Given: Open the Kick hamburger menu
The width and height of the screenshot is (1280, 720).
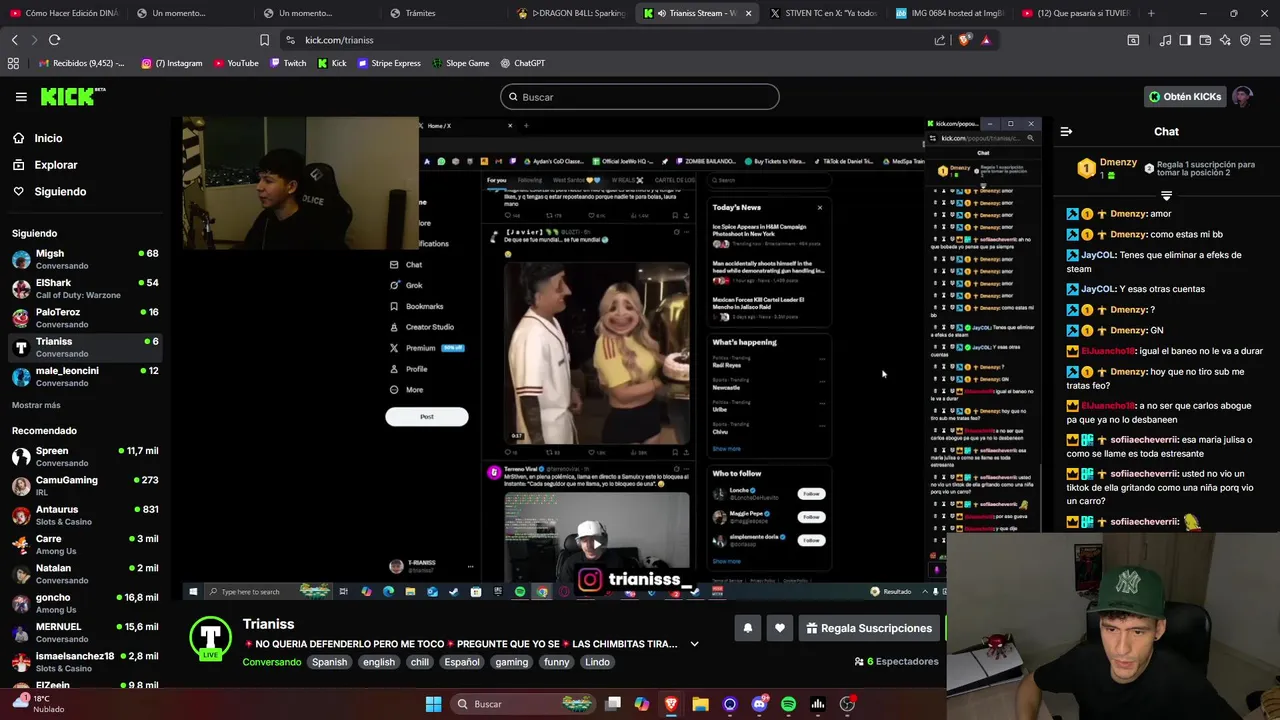Looking at the screenshot, I should 21,97.
